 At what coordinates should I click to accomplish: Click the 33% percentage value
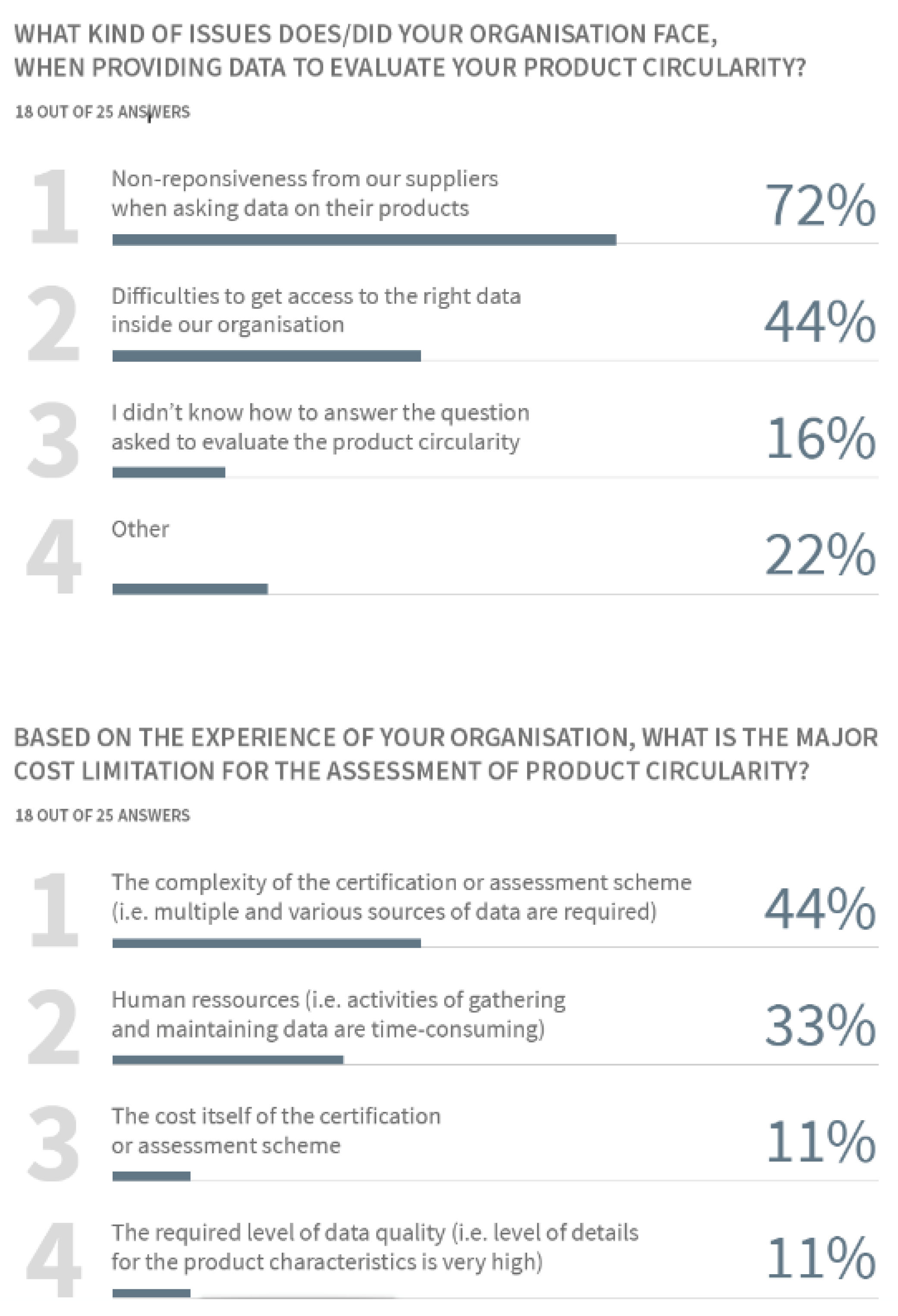coord(820,1026)
